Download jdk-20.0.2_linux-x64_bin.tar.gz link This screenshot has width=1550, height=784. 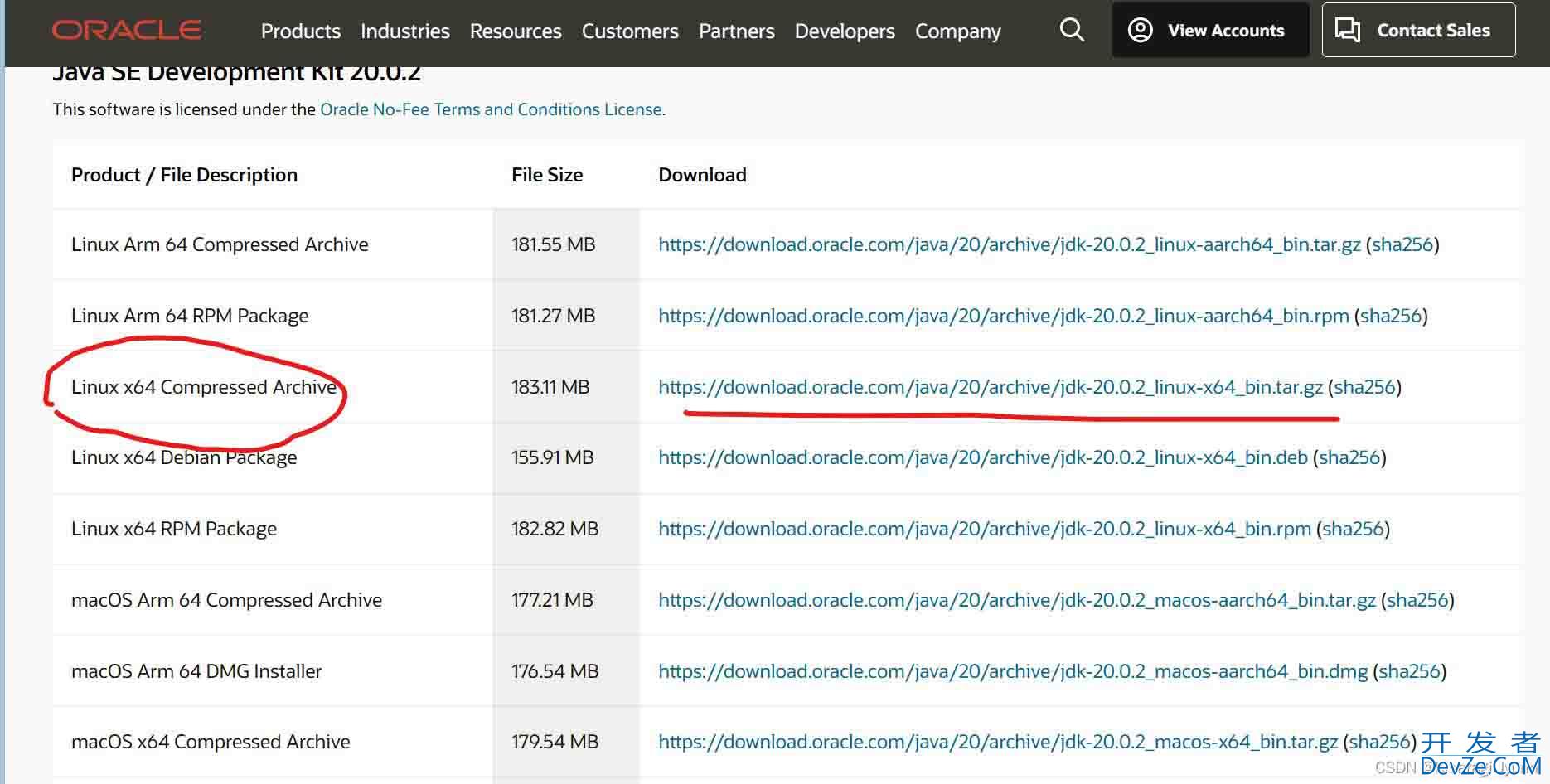(991, 387)
